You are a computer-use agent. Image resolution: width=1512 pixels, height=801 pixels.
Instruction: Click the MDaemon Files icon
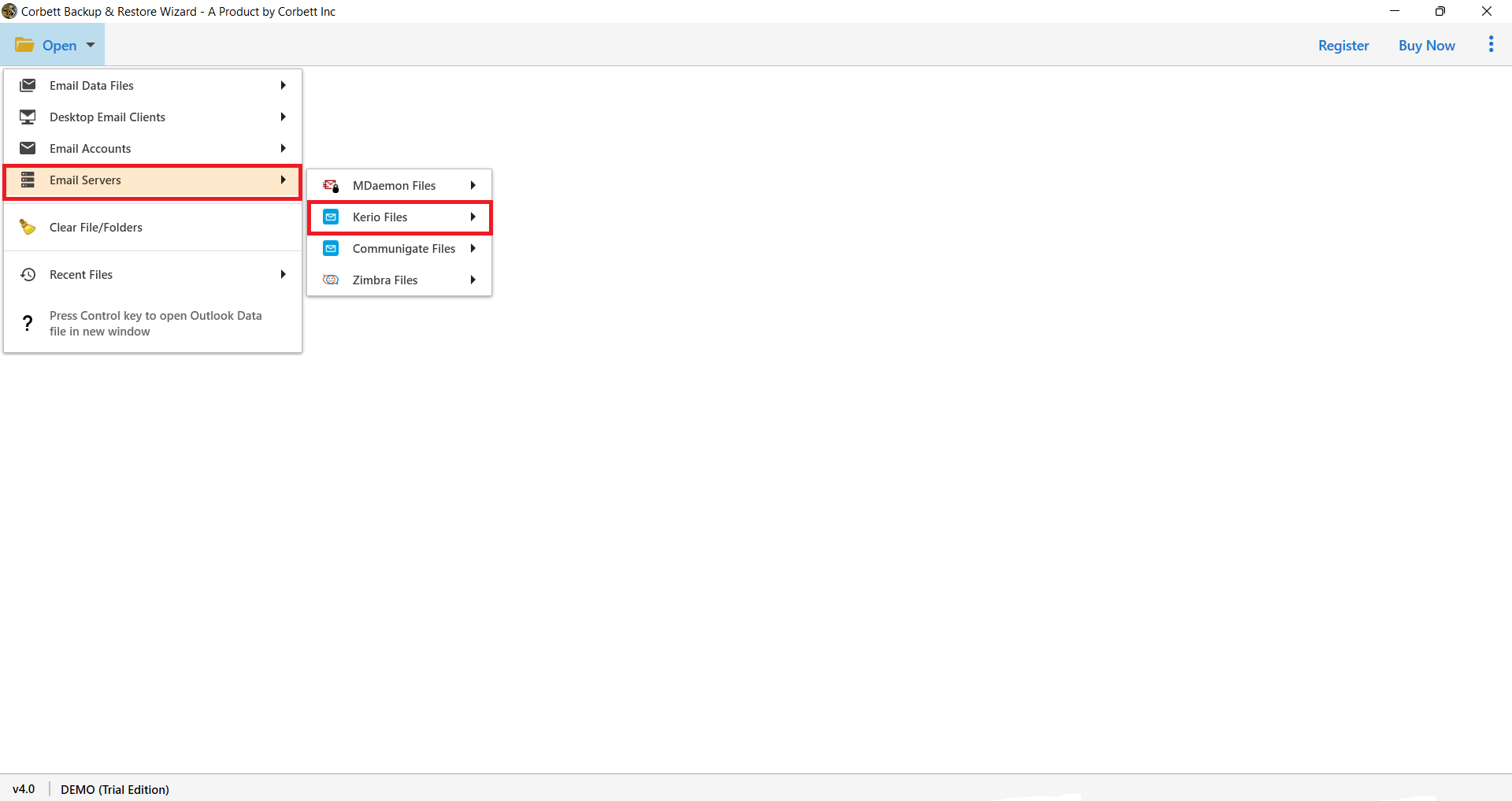click(331, 185)
